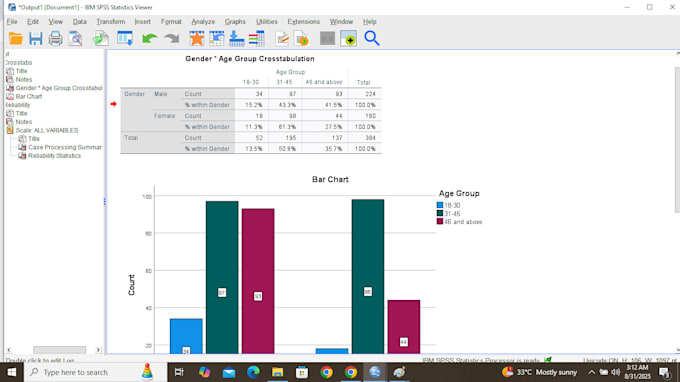Open the Extensions menu

[304, 22]
